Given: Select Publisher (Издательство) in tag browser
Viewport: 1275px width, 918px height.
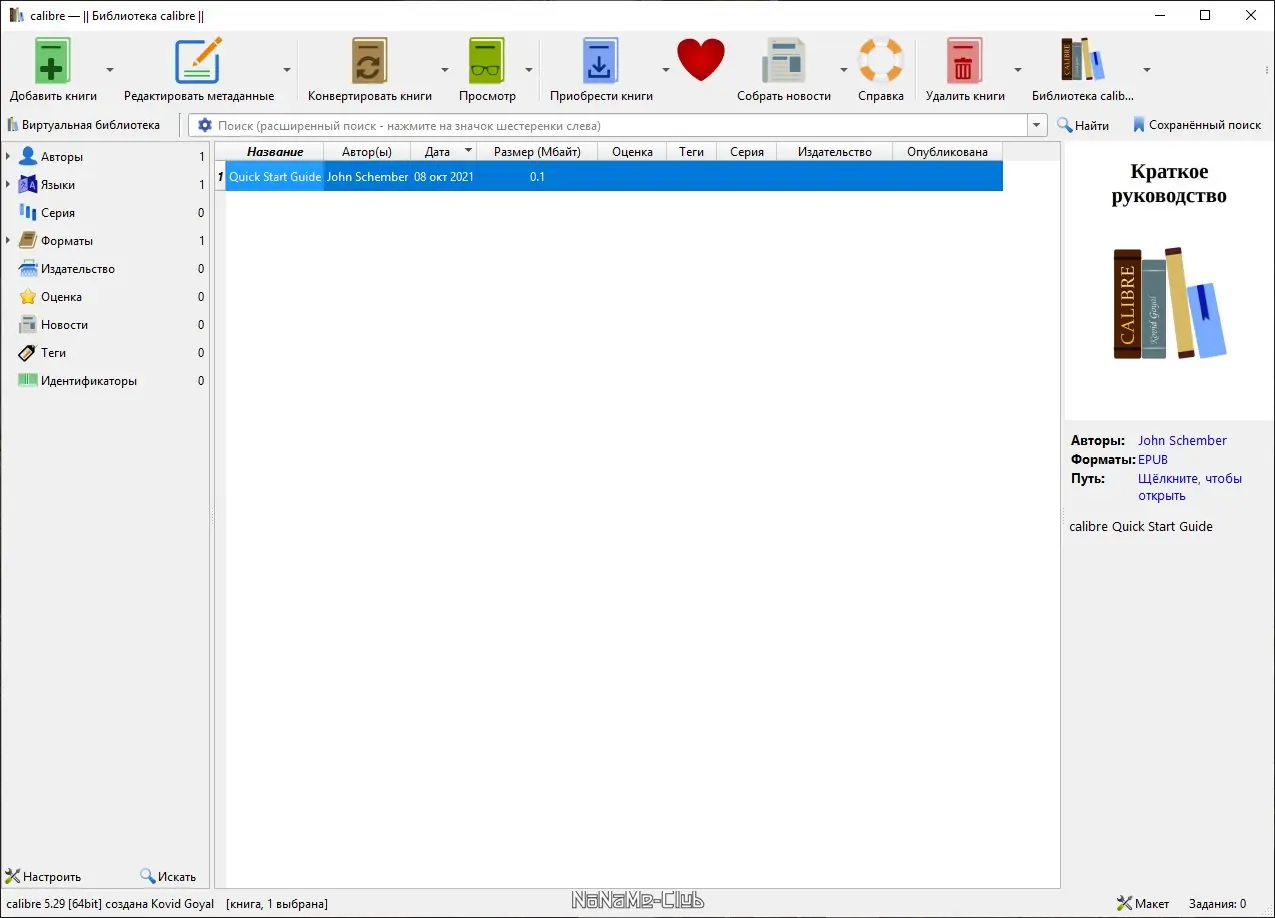Looking at the screenshot, I should pyautogui.click(x=78, y=269).
